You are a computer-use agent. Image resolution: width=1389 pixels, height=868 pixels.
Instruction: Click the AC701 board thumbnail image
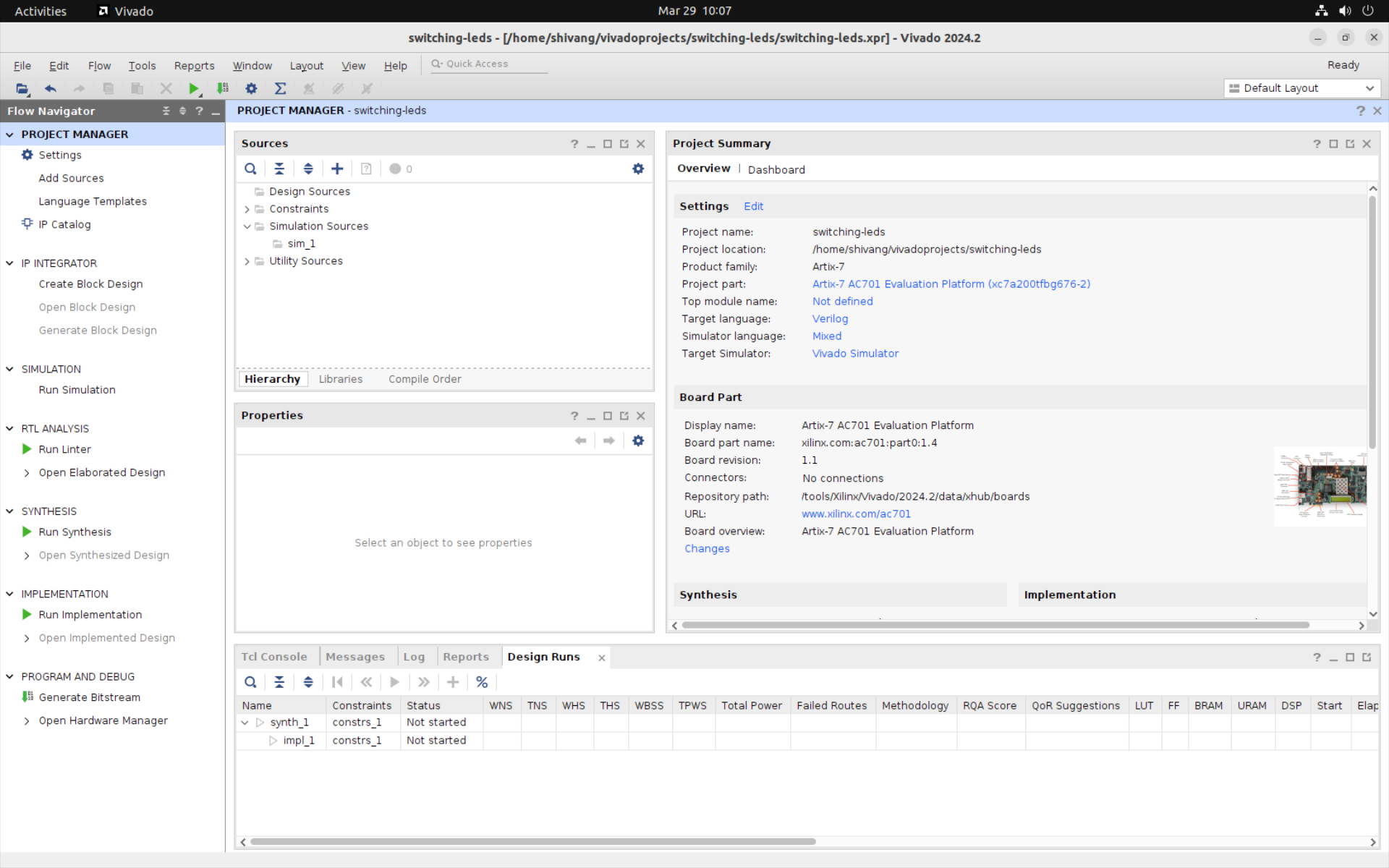click(1320, 485)
